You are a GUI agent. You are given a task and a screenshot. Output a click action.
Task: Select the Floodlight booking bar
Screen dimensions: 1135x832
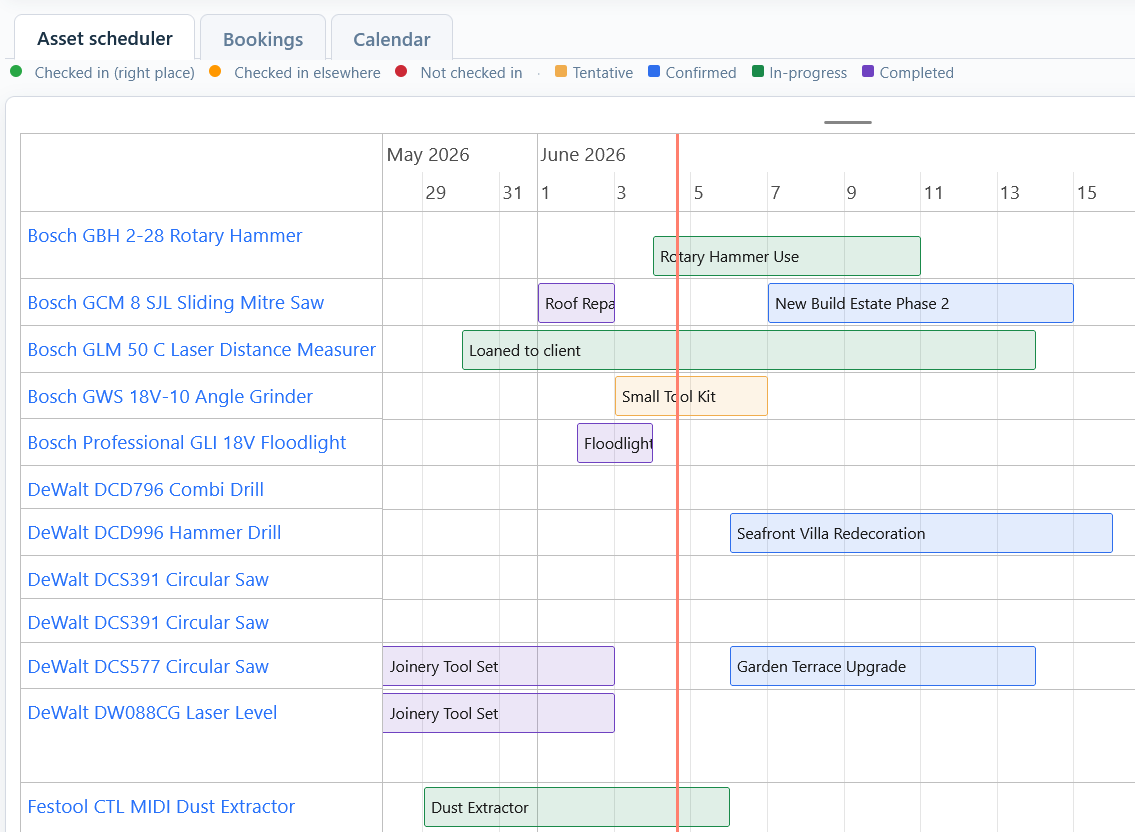click(x=615, y=443)
